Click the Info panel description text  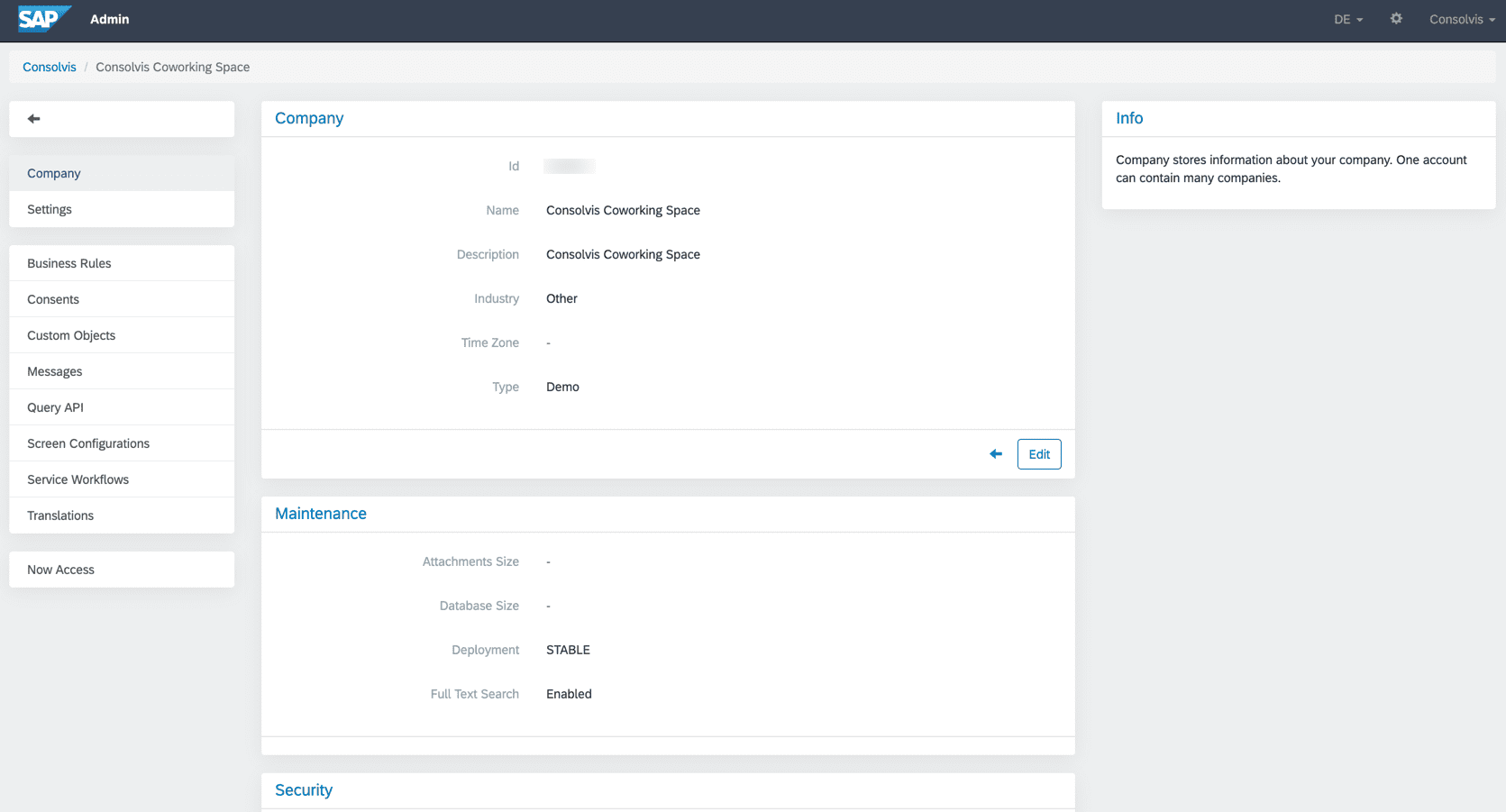(1292, 169)
